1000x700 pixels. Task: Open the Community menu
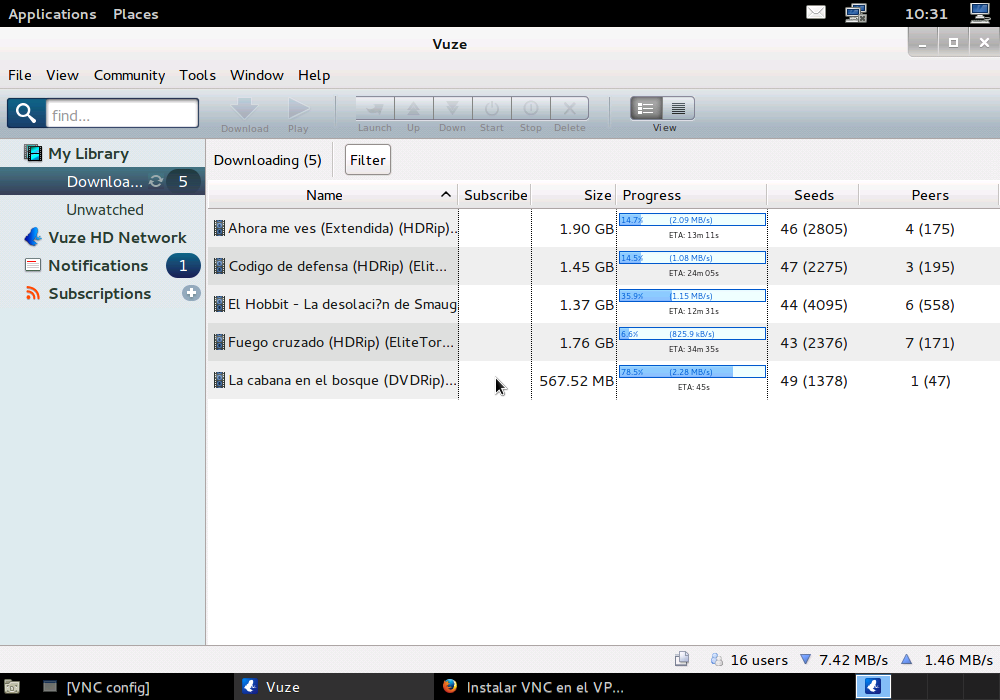point(129,75)
